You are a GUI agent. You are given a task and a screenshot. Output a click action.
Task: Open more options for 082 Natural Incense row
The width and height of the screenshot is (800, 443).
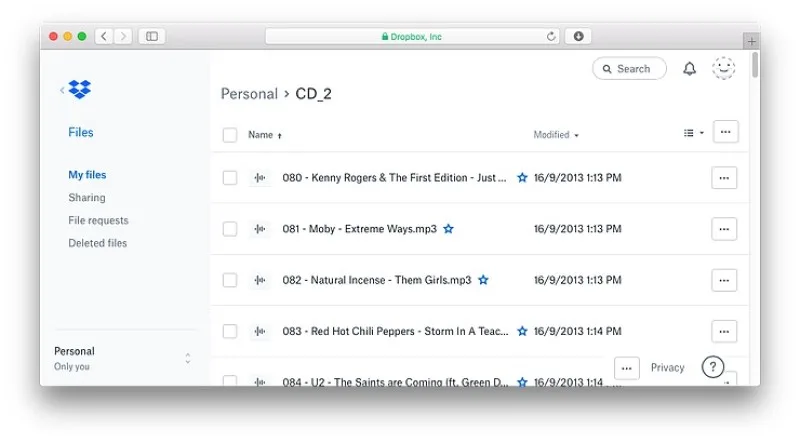tap(724, 280)
